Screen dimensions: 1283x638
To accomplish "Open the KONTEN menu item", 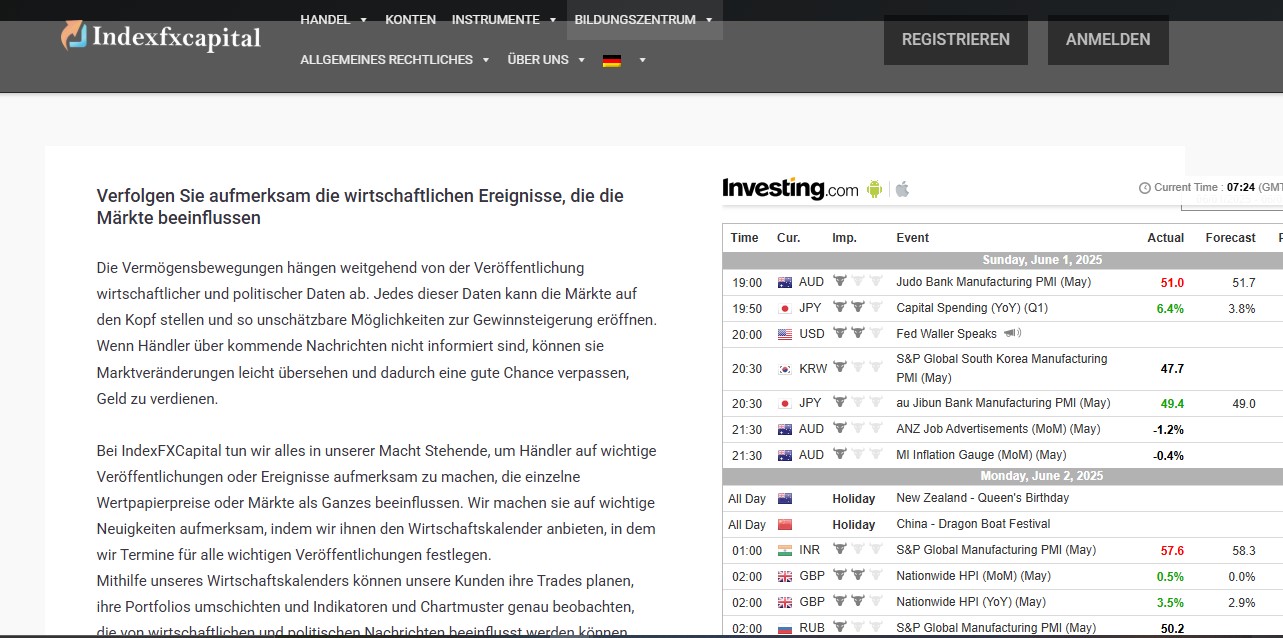I will pyautogui.click(x=410, y=20).
